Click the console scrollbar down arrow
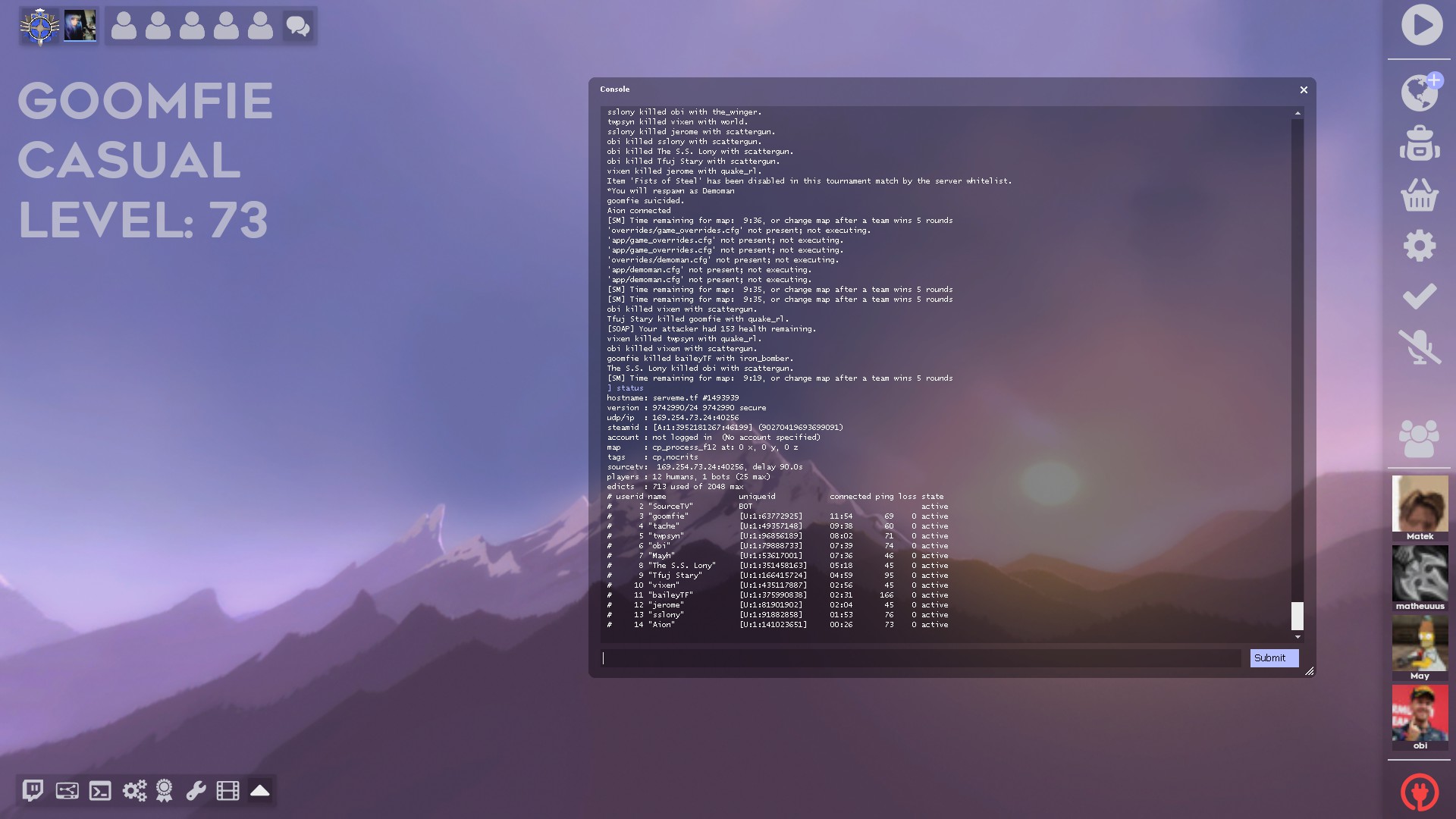The image size is (1456, 819). pos(1298,637)
